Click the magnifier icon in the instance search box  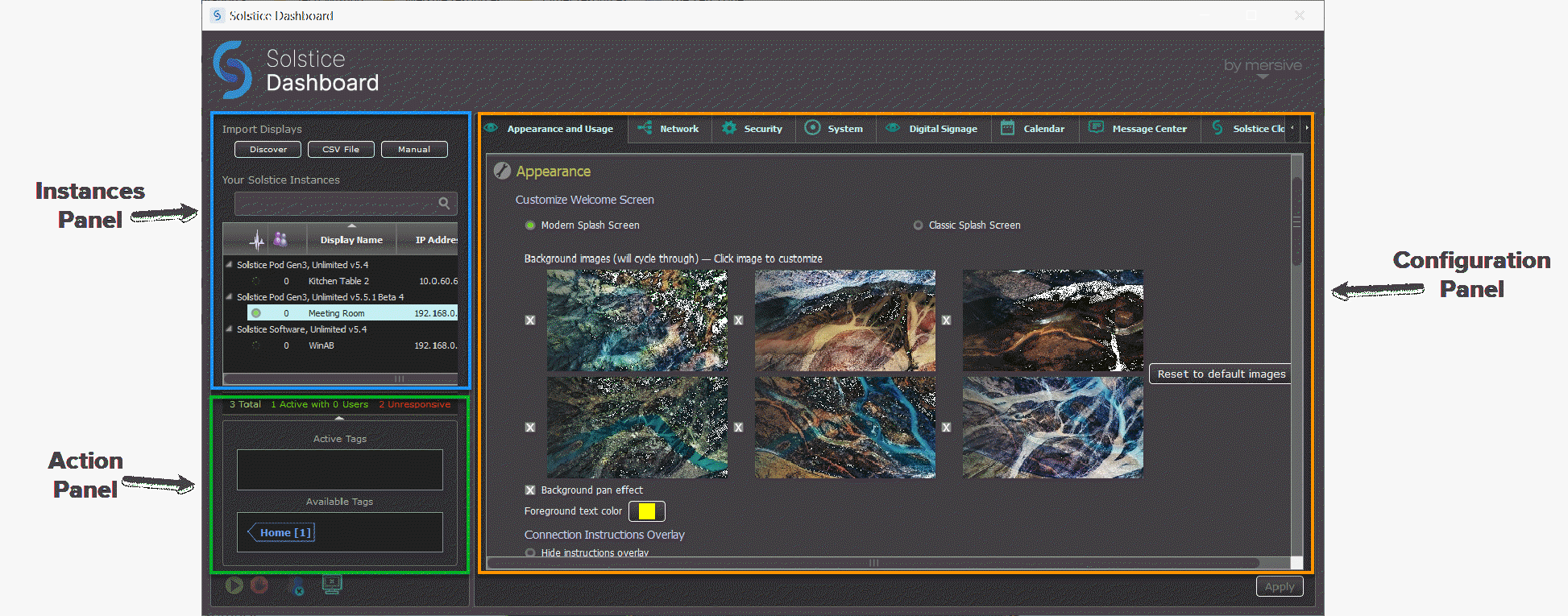(444, 203)
